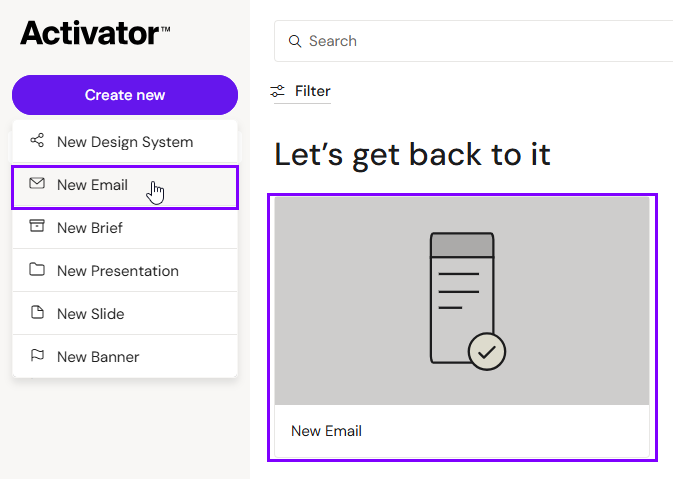Click the share icon for New Design System
Screen dimensions: 673x479
click(37, 140)
